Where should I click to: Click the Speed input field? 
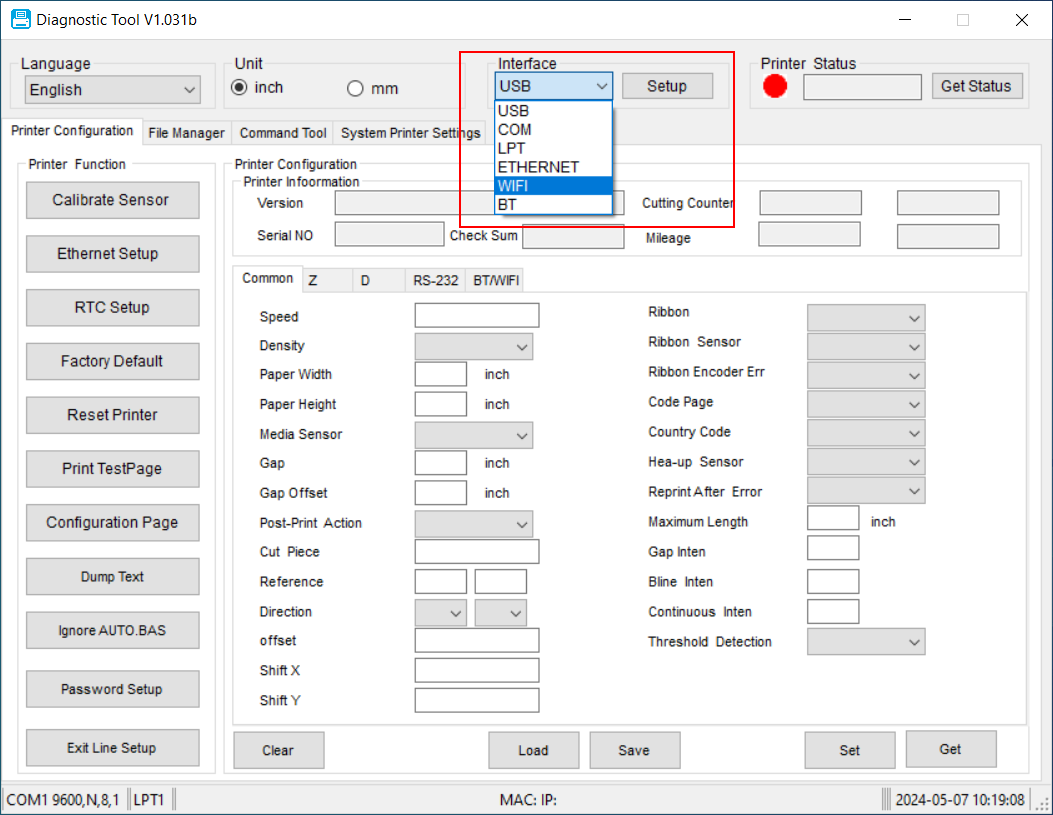[x=476, y=316]
